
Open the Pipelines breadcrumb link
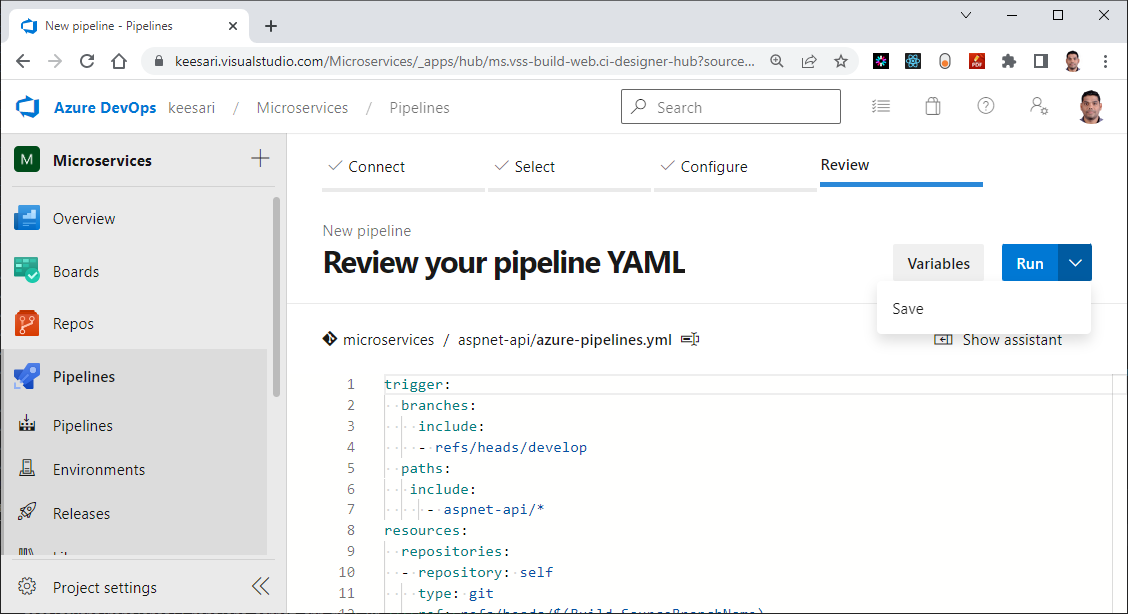pyautogui.click(x=419, y=107)
